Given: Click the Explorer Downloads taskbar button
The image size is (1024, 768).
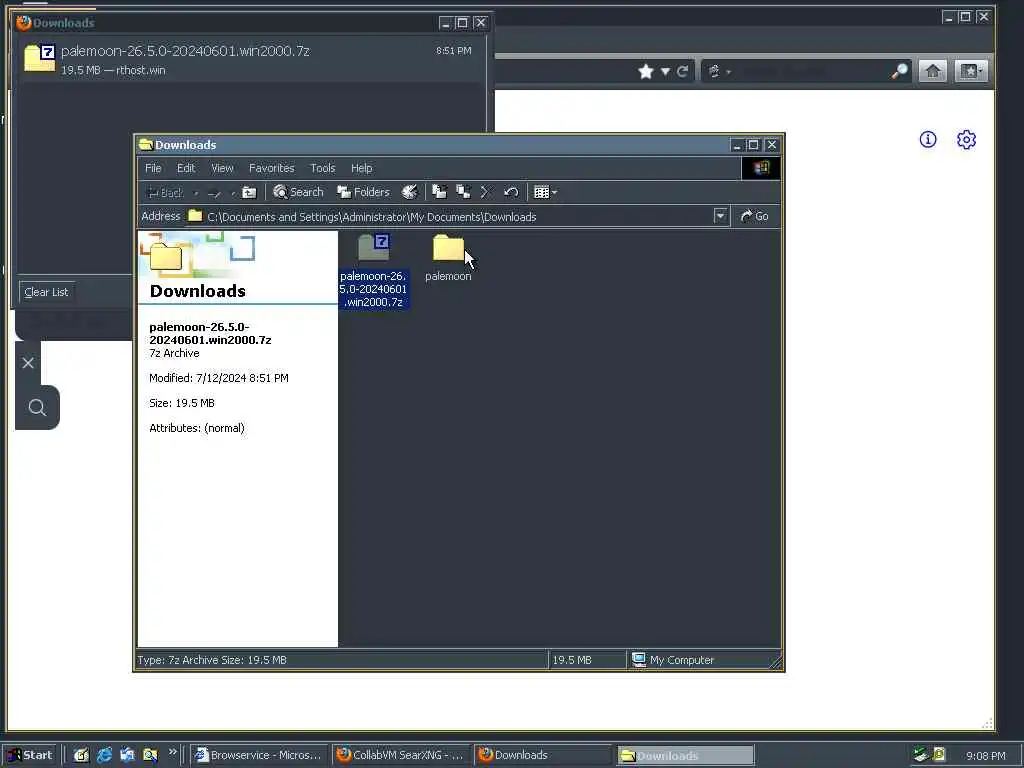Looking at the screenshot, I should (685, 756).
